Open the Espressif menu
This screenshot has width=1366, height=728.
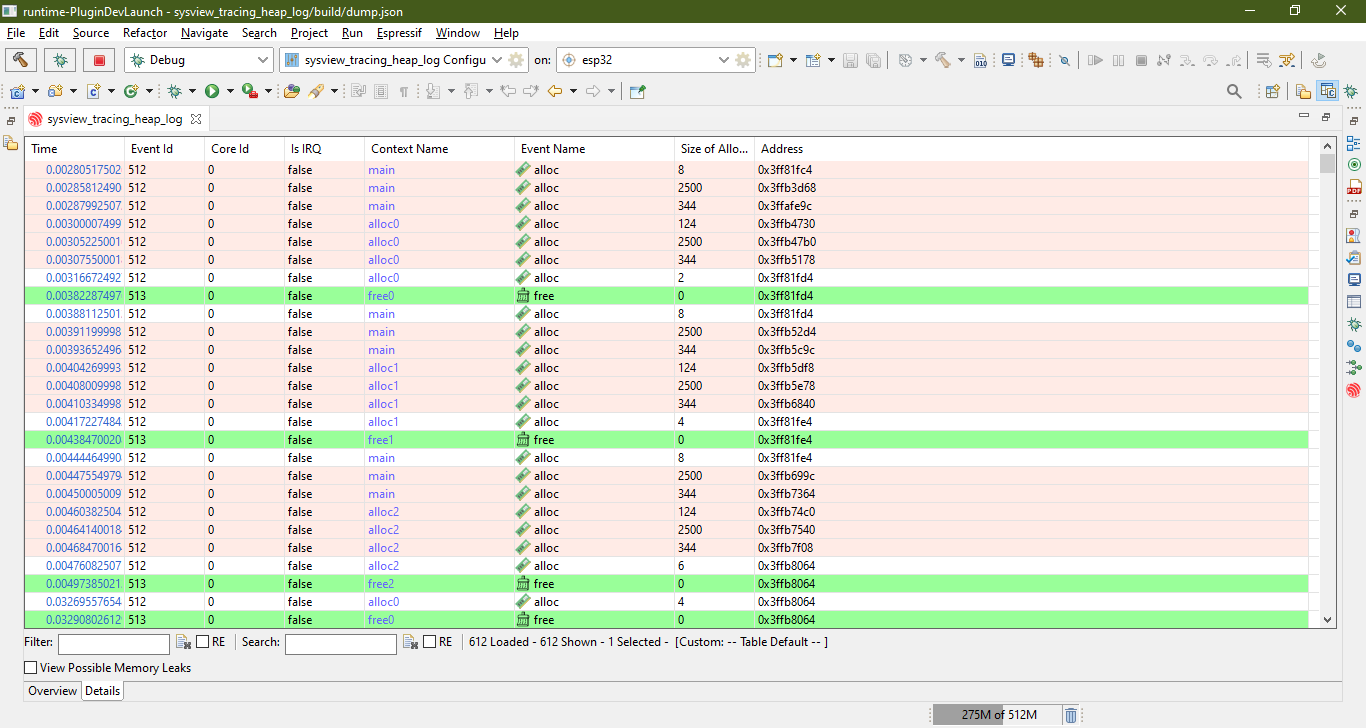point(399,33)
